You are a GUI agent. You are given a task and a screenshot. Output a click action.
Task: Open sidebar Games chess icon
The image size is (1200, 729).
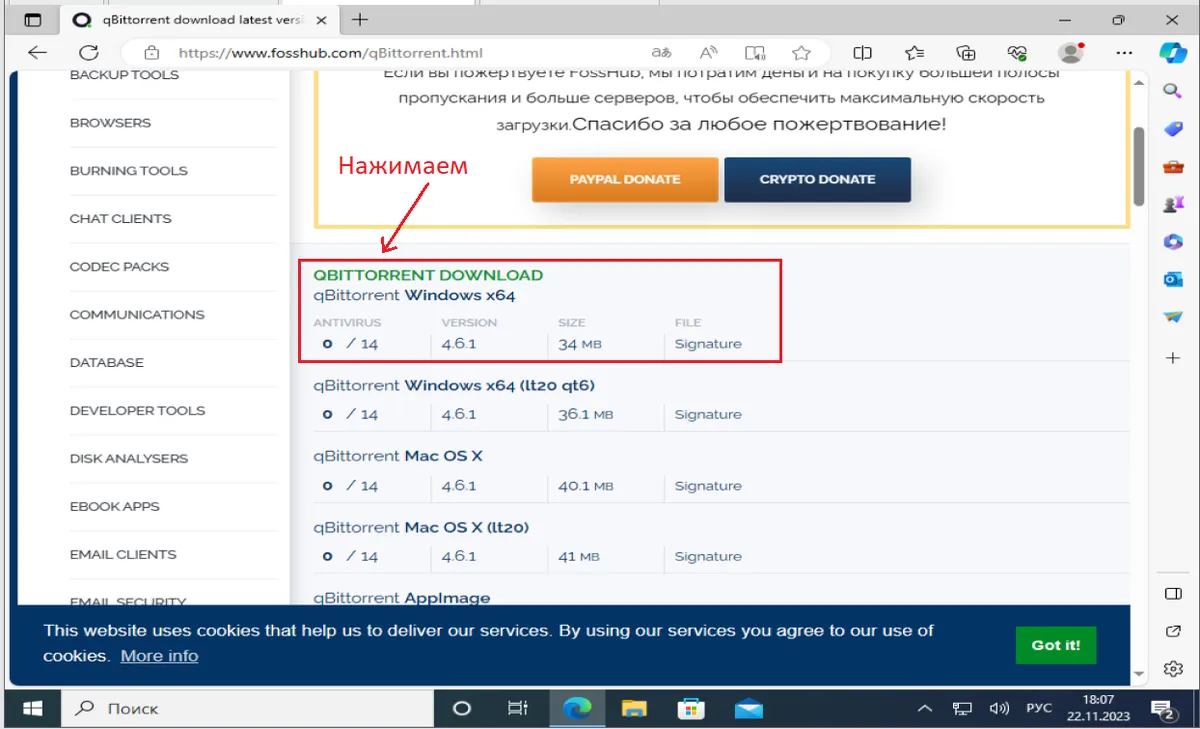[x=1173, y=205]
